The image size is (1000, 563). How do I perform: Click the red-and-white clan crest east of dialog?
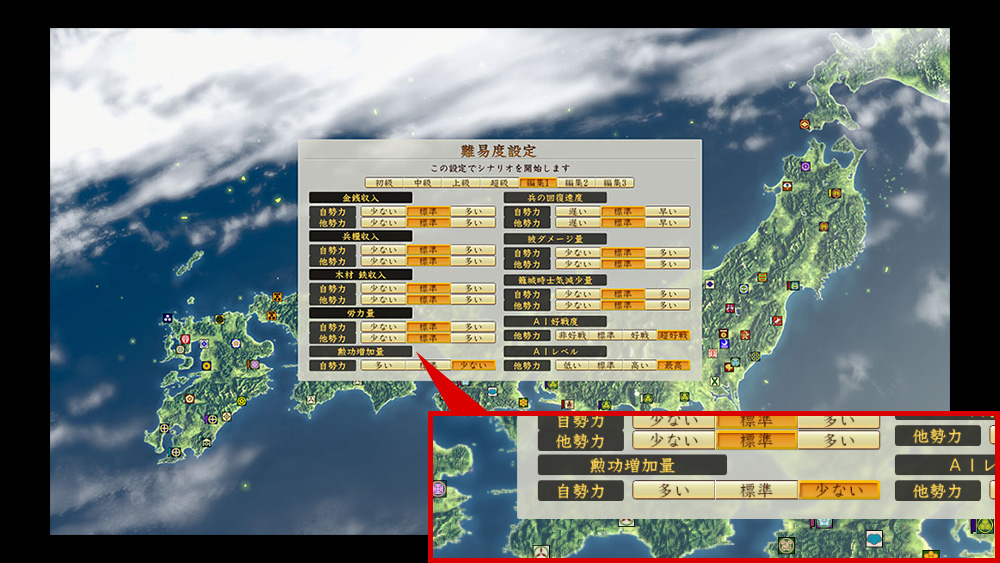778,321
